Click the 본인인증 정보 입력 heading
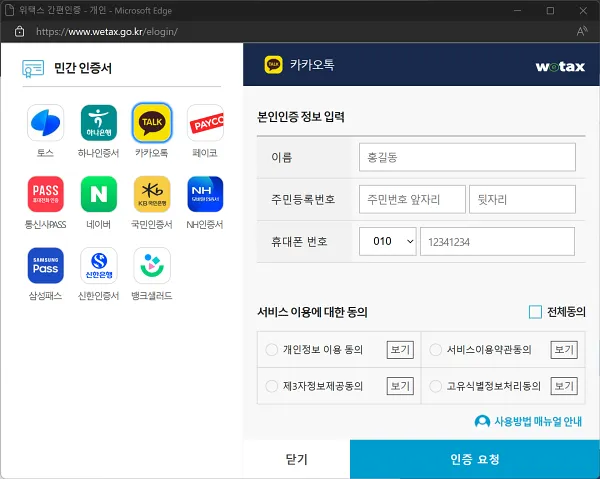This screenshot has width=600, height=479. click(301, 116)
